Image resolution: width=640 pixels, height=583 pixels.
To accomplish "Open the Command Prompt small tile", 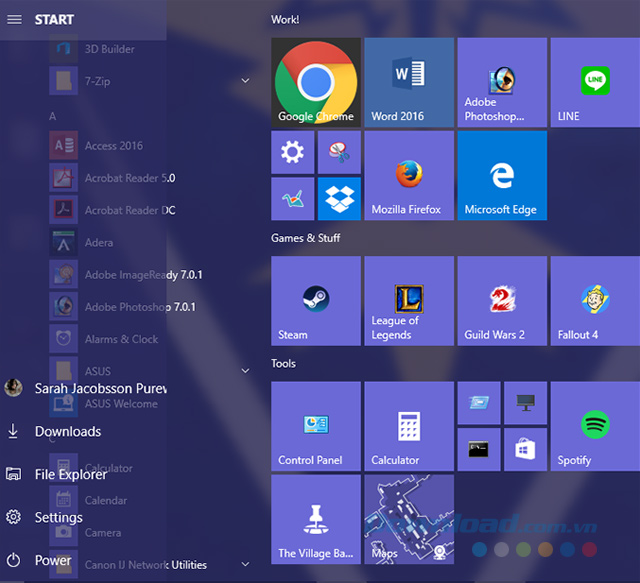I will tap(479, 449).
